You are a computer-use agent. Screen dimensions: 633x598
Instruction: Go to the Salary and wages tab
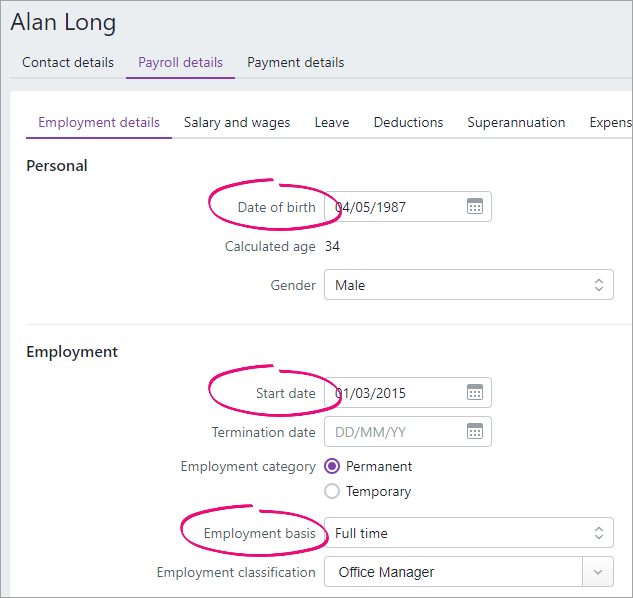click(x=237, y=122)
